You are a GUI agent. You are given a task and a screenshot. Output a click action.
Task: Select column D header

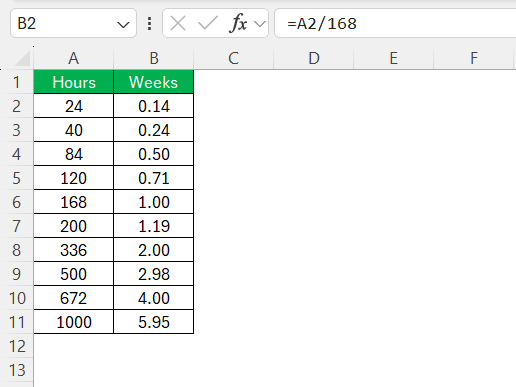314,58
